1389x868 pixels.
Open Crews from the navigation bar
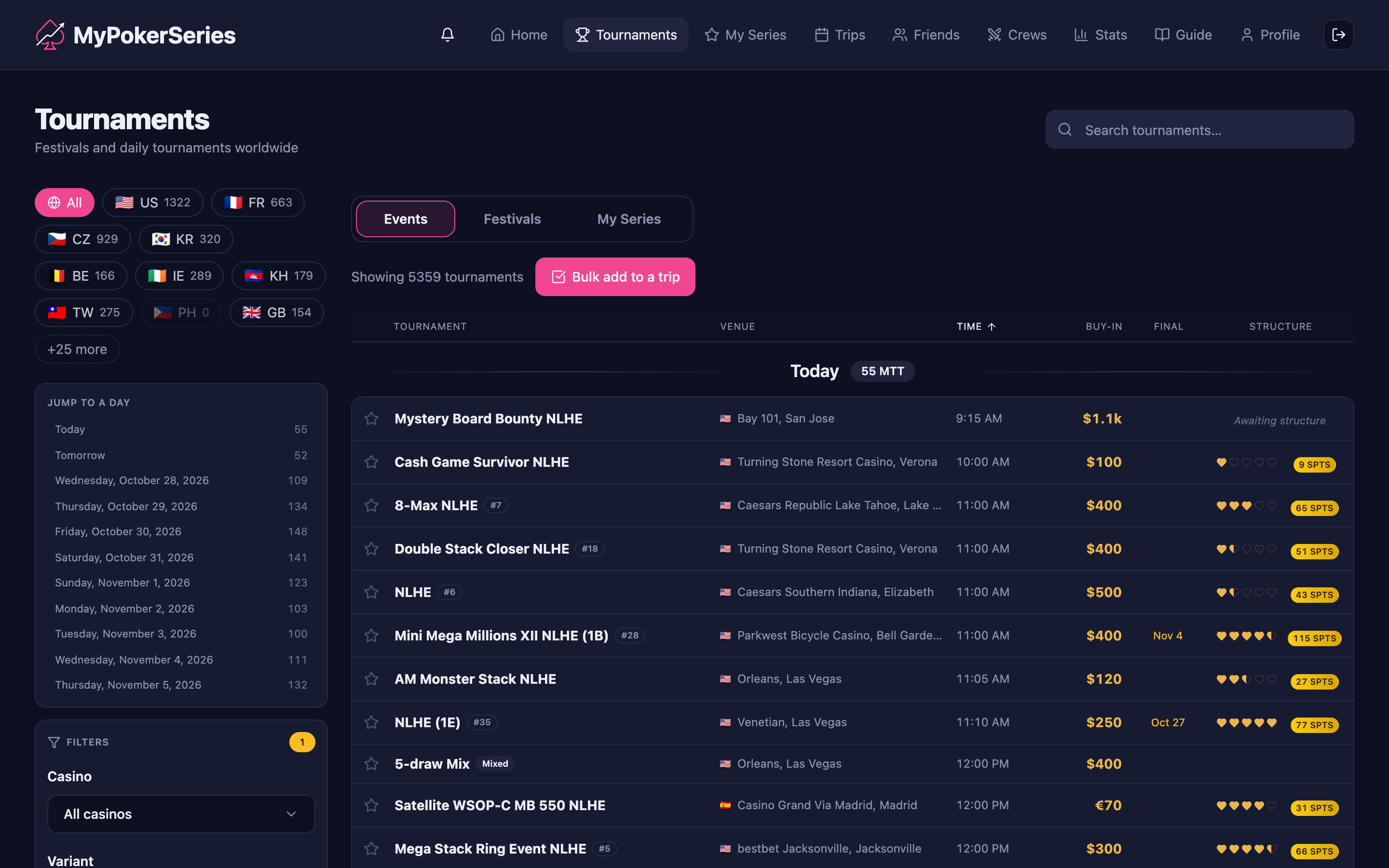click(x=1017, y=35)
